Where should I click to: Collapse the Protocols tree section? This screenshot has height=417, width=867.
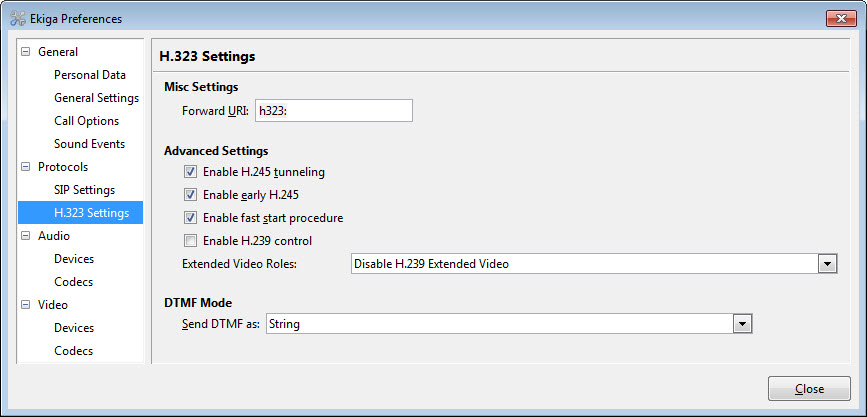(25, 167)
